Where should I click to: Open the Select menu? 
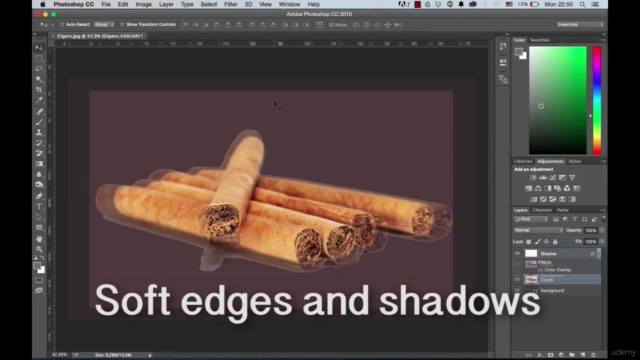coord(209,4)
